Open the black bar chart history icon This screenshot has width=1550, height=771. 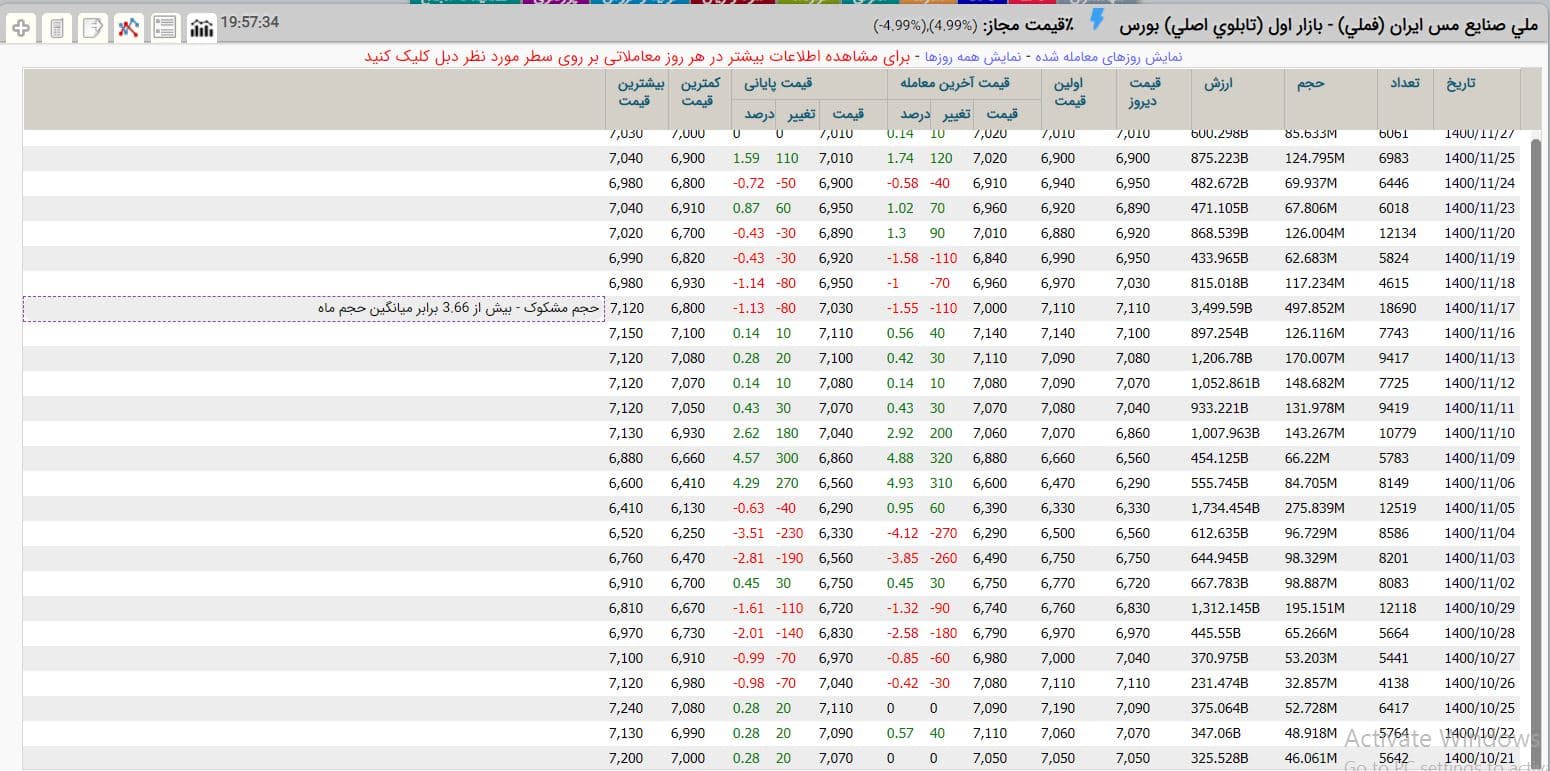(202, 27)
